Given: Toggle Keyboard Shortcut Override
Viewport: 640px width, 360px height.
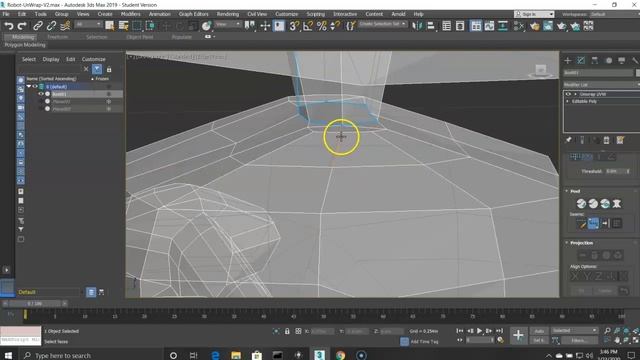Looking at the screenshot, I should [x=279, y=26].
